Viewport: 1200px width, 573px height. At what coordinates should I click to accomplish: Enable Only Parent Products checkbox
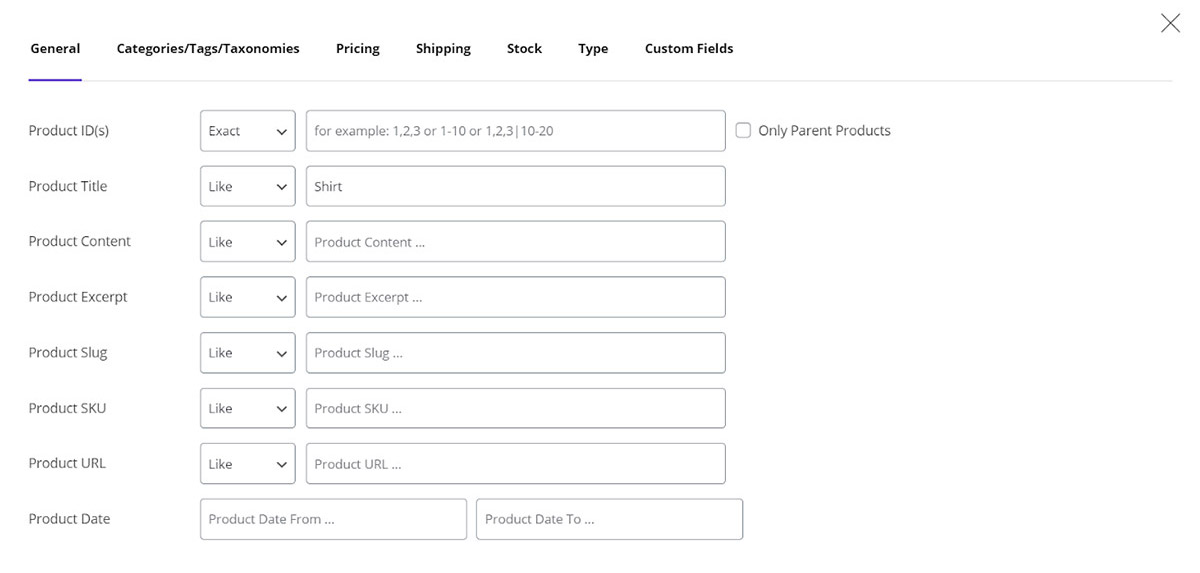[x=743, y=130]
